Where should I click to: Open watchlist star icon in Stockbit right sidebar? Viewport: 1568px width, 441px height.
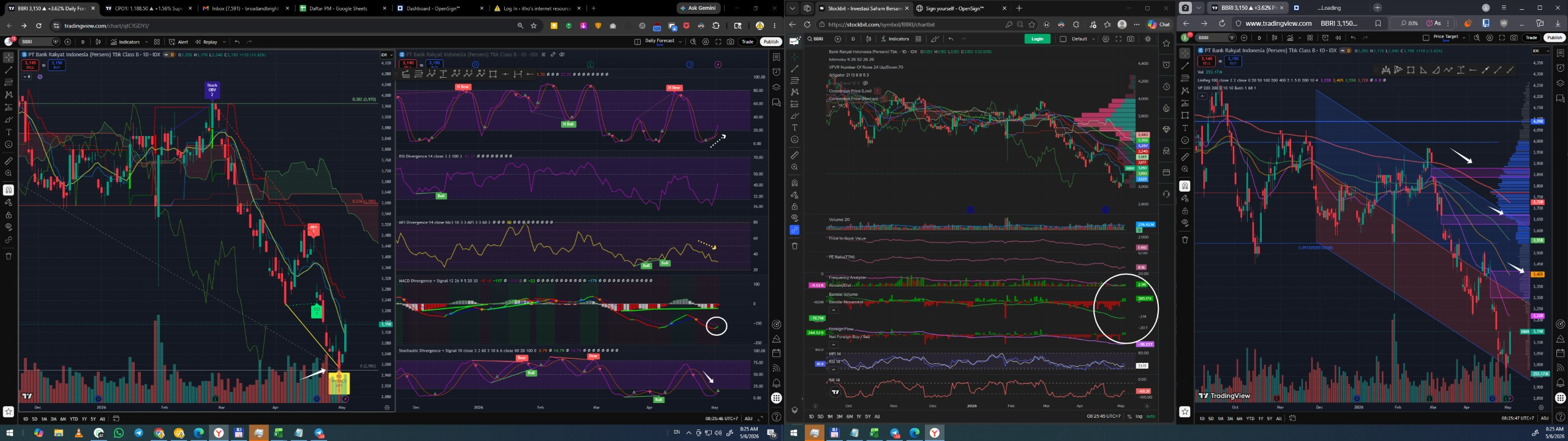click(1166, 43)
